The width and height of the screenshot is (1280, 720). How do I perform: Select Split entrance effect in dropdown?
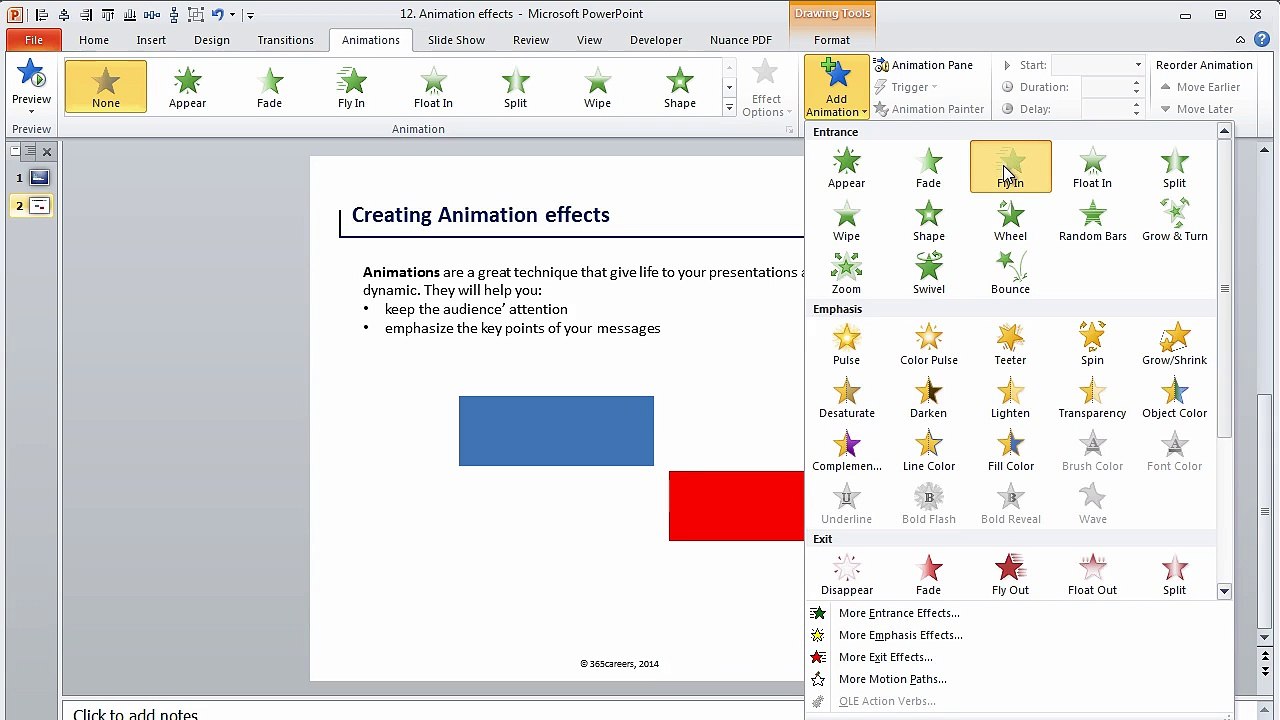tap(1174, 167)
